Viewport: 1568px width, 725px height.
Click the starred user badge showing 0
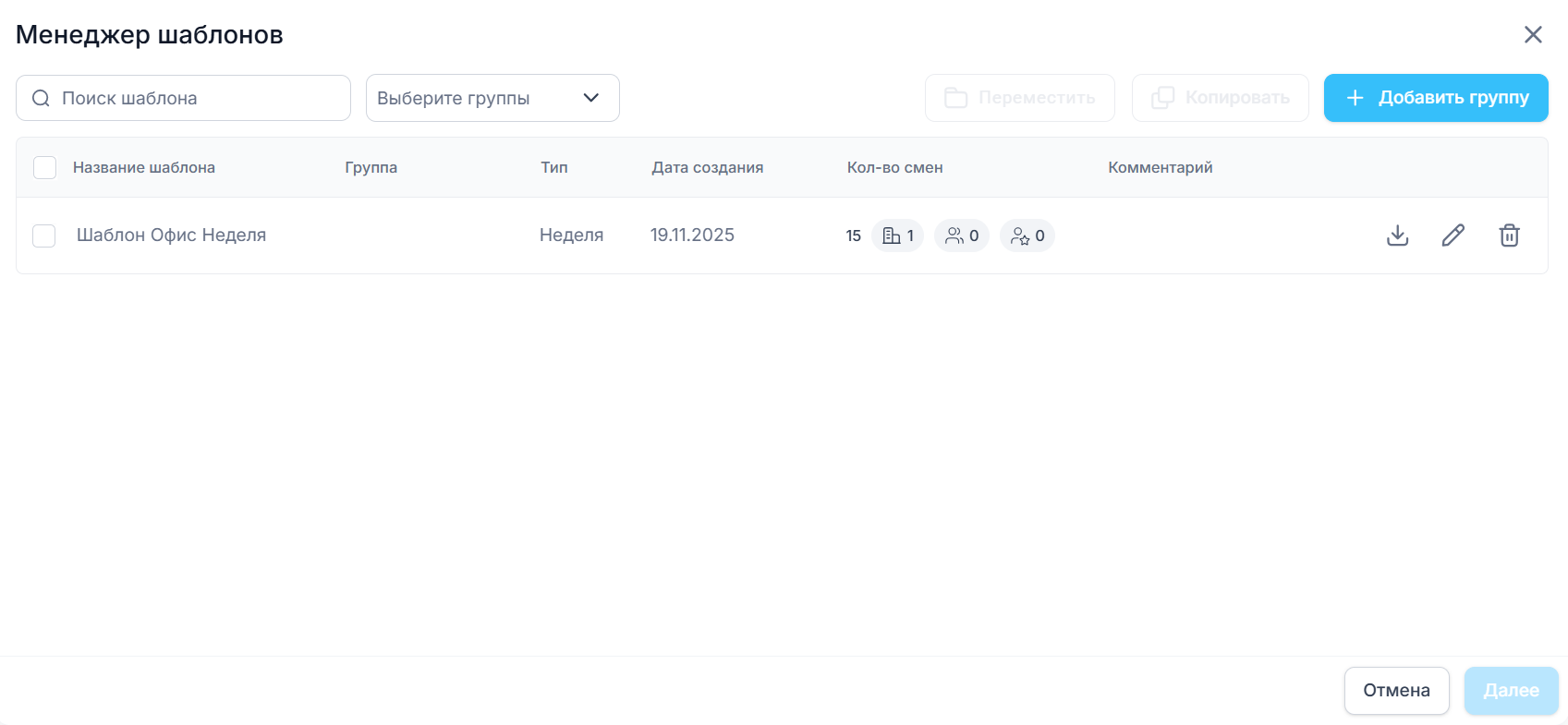tap(1027, 236)
